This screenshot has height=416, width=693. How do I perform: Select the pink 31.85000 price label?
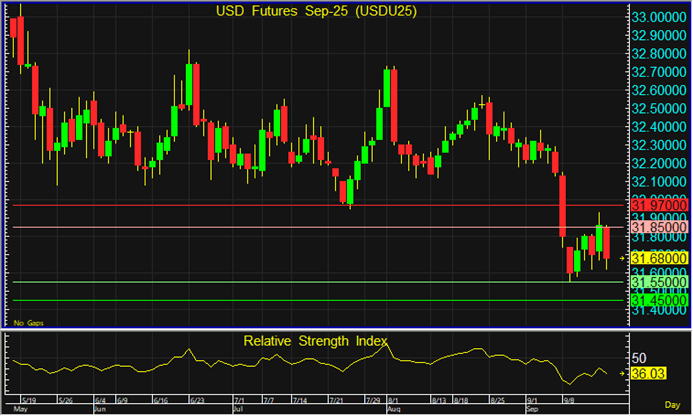coord(657,227)
